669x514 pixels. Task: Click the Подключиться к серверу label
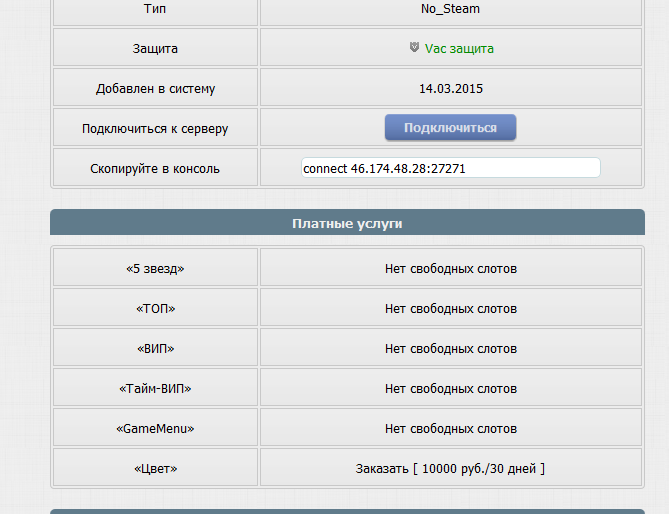coord(155,129)
